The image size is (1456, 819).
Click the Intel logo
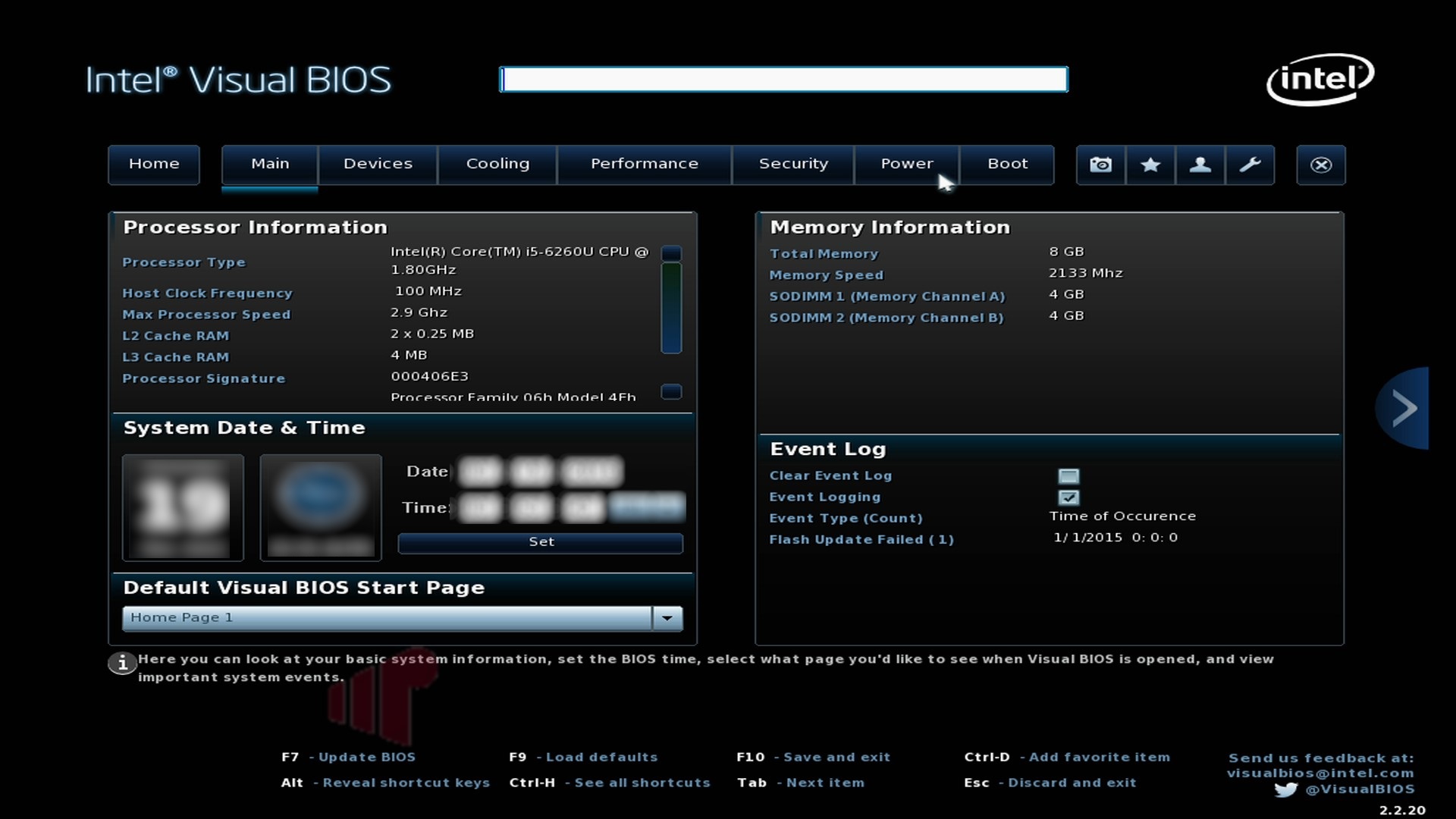point(1320,79)
